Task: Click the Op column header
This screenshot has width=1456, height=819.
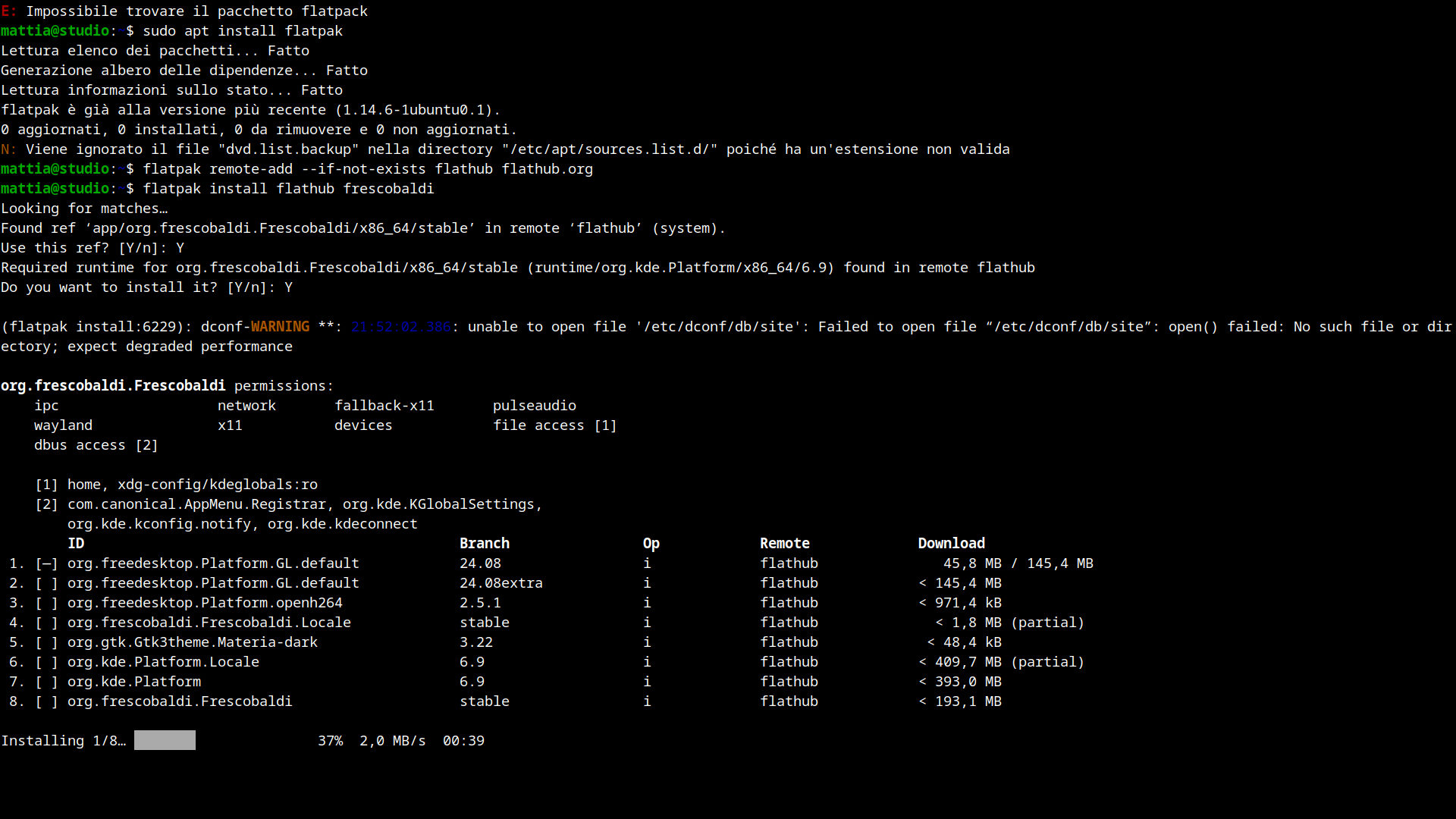Action: (x=651, y=544)
